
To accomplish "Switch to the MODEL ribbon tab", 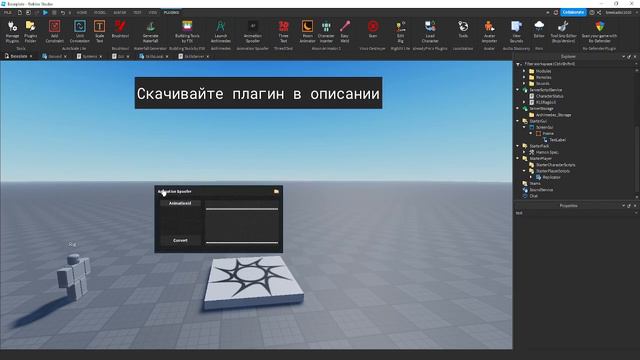I will coord(100,13).
